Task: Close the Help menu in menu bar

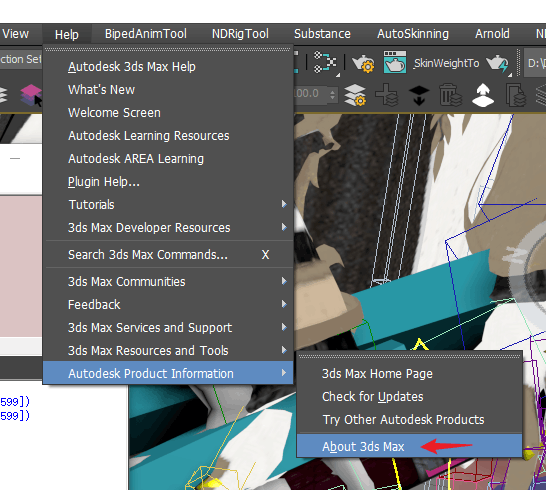Action: click(67, 34)
